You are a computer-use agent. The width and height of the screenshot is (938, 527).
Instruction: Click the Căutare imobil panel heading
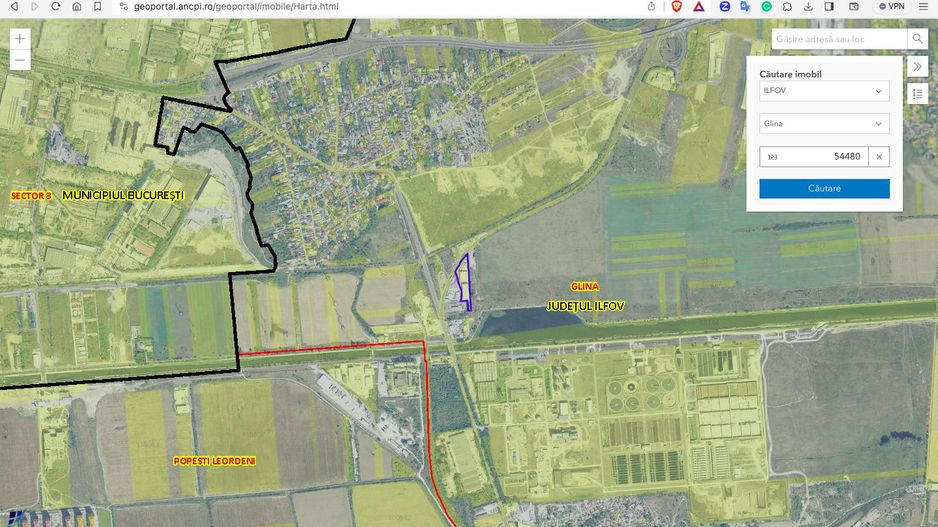click(x=790, y=74)
